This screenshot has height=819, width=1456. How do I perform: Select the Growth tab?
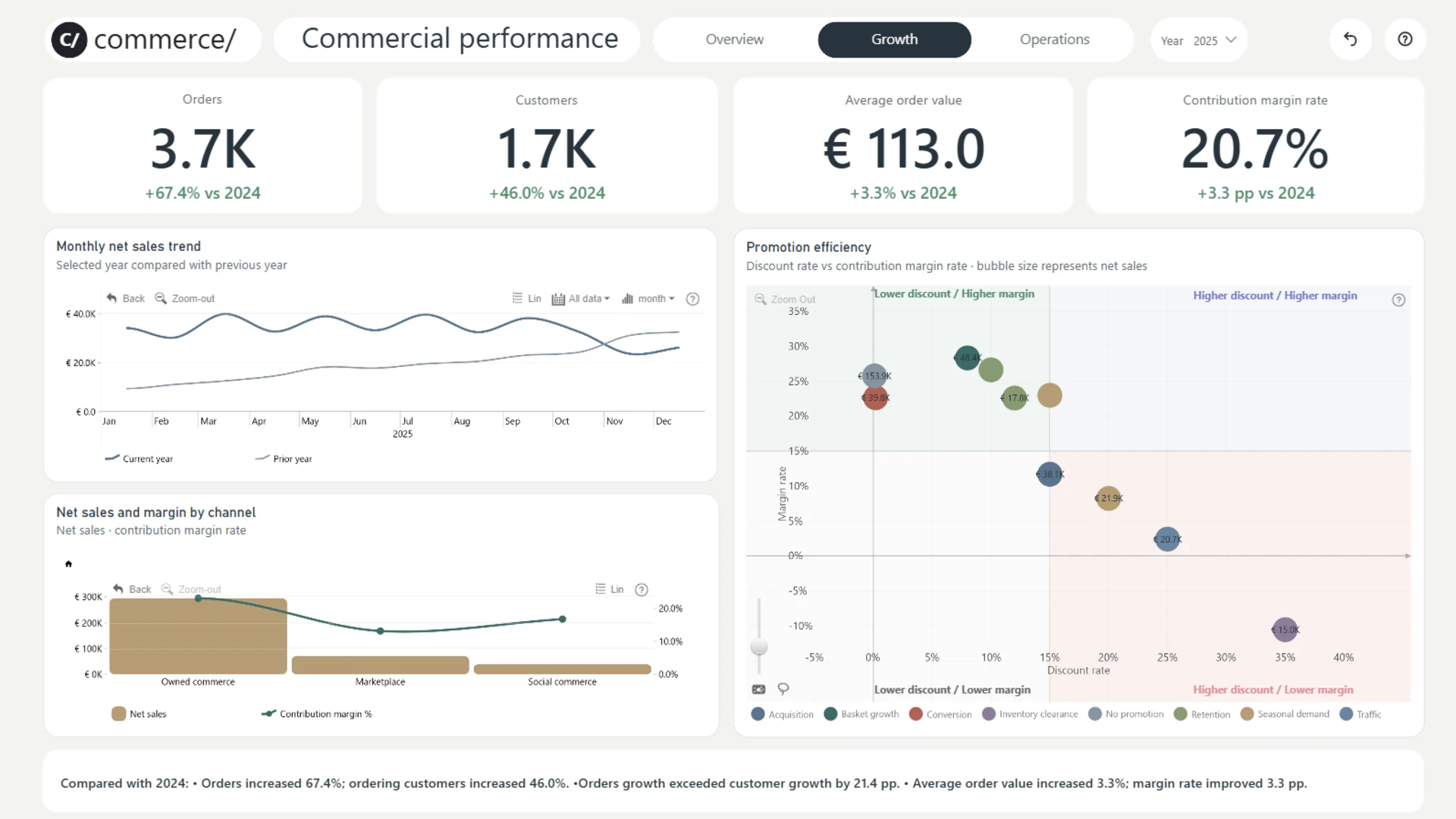coord(894,39)
